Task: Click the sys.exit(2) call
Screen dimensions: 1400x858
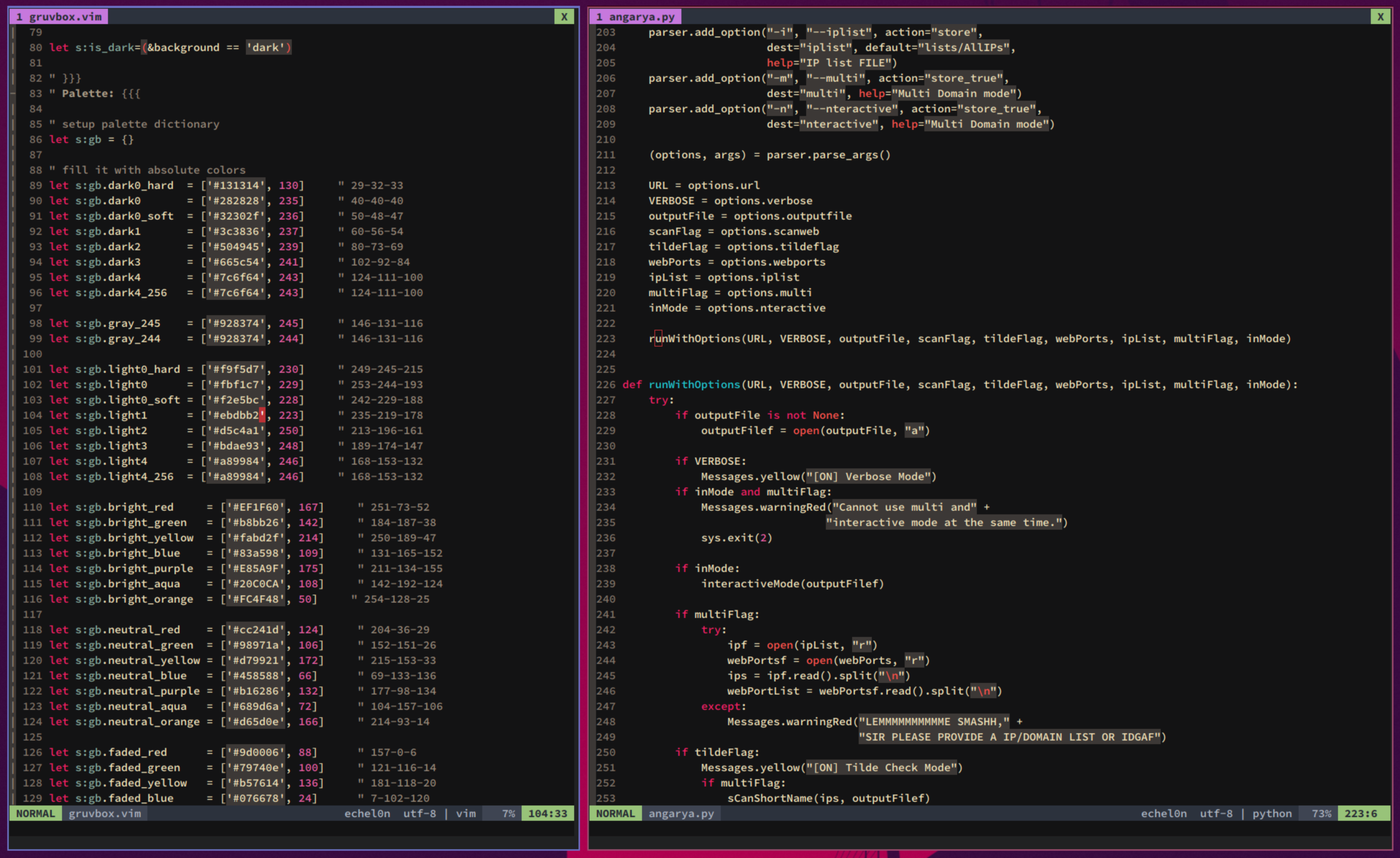Action: [x=736, y=538]
